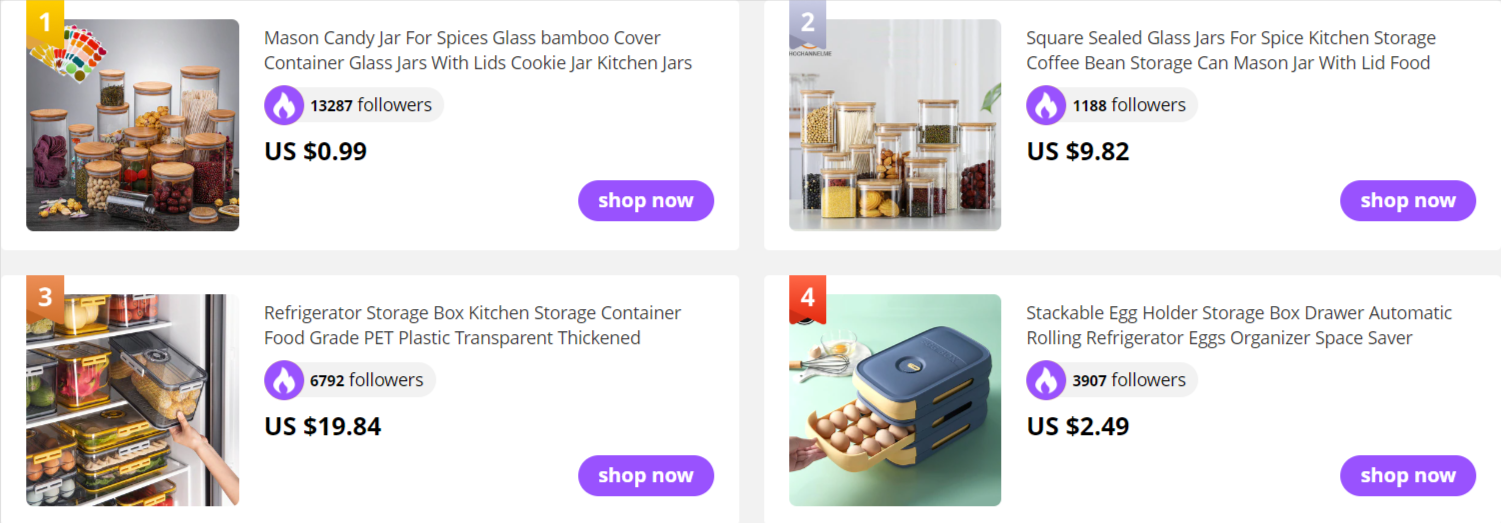Click flame icon beside 6792 followers

284,380
